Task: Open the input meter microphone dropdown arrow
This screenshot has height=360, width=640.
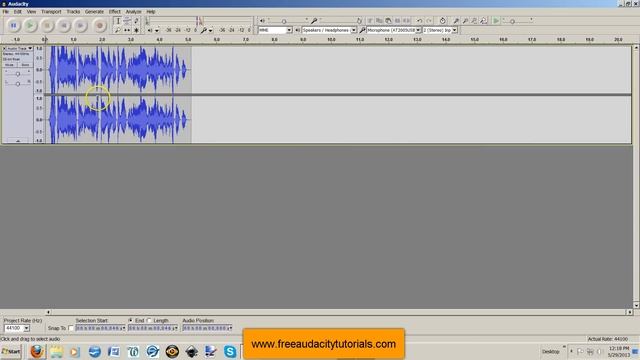Action: [x=211, y=31]
